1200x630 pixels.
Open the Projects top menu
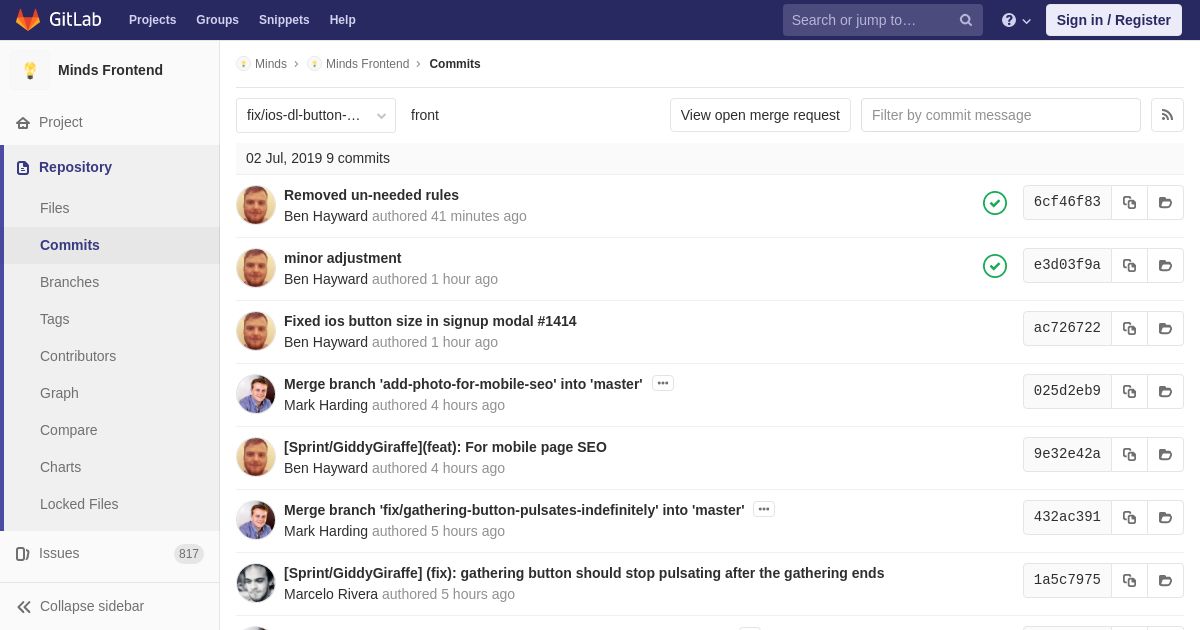tap(152, 20)
